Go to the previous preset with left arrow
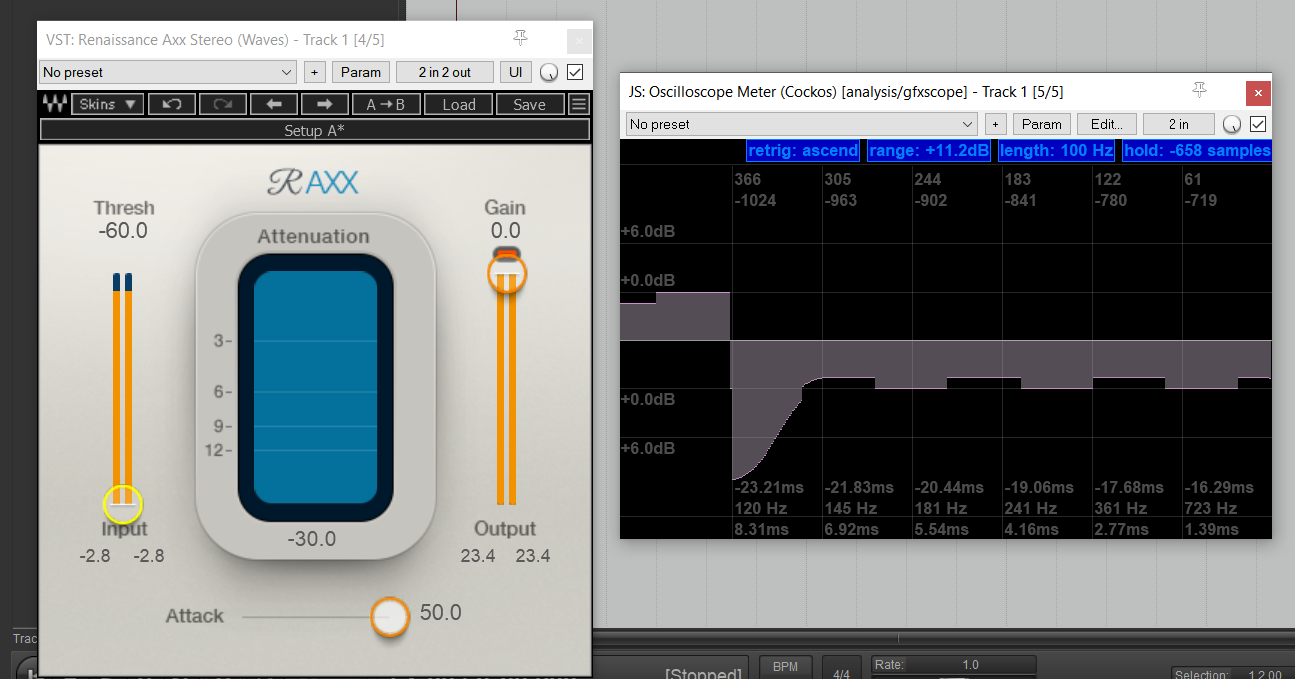Viewport: 1295px width, 679px height. (x=274, y=104)
